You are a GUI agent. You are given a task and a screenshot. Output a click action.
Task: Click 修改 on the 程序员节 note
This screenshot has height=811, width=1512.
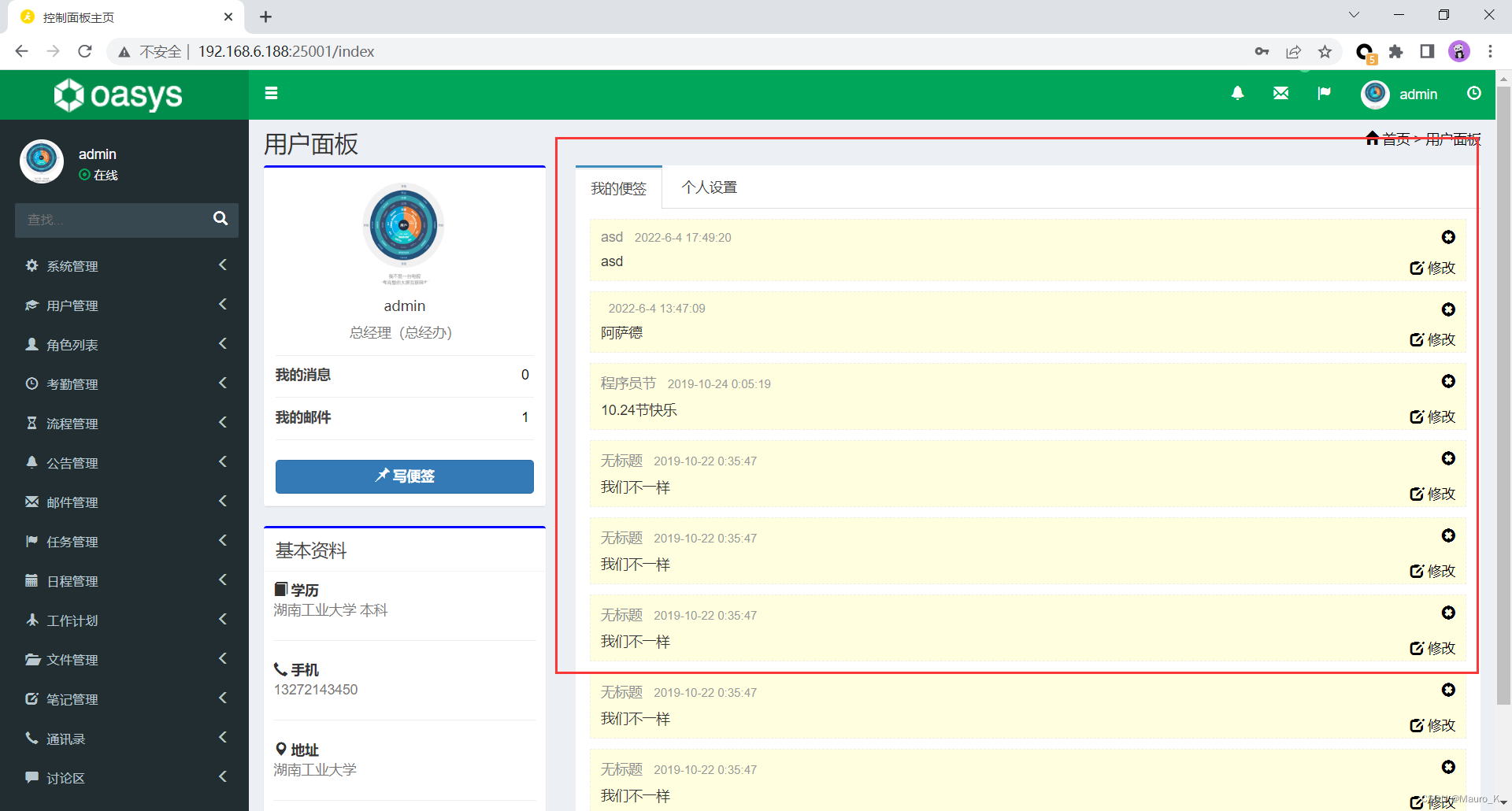(x=1433, y=417)
